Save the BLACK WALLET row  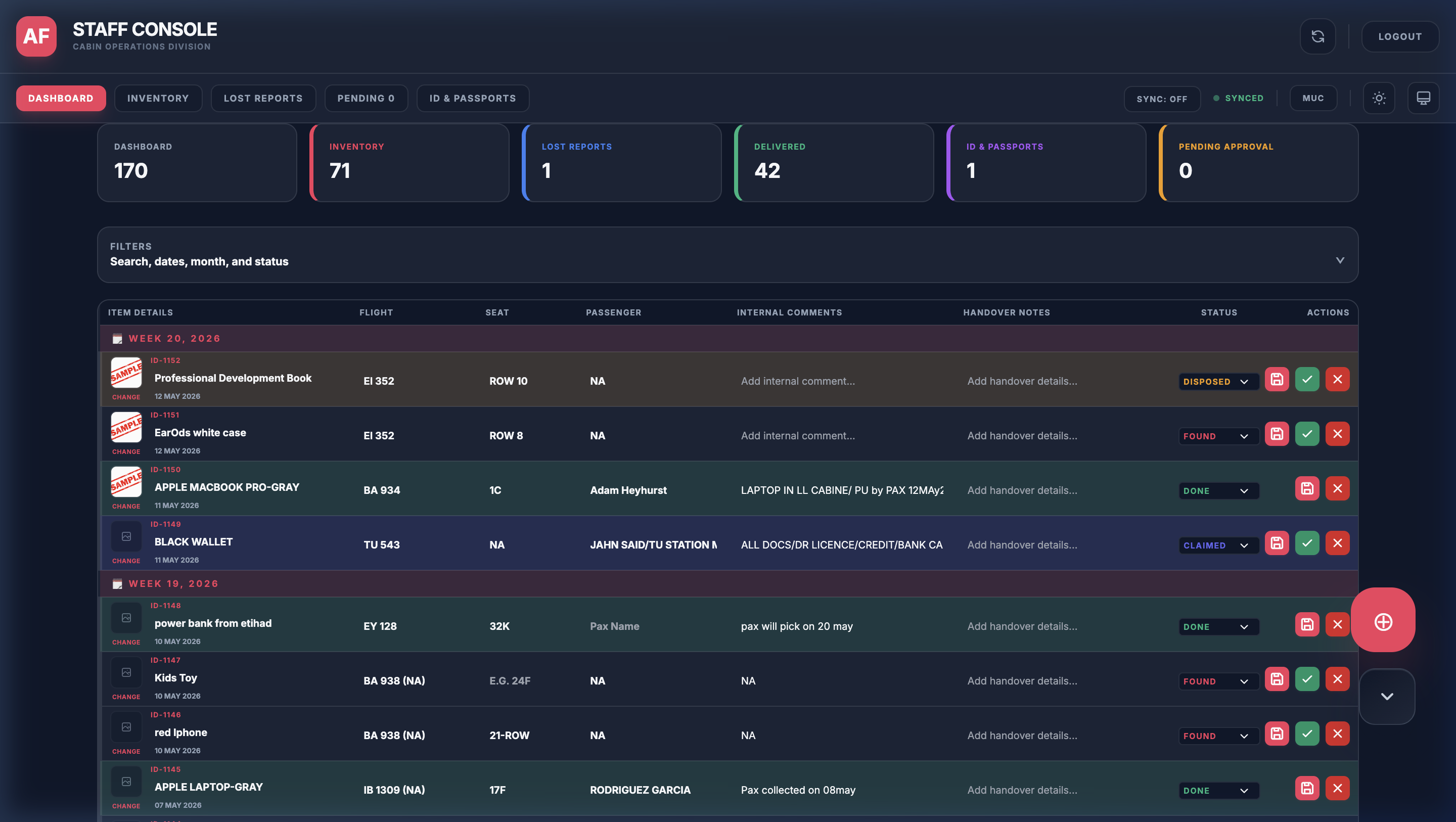point(1276,543)
